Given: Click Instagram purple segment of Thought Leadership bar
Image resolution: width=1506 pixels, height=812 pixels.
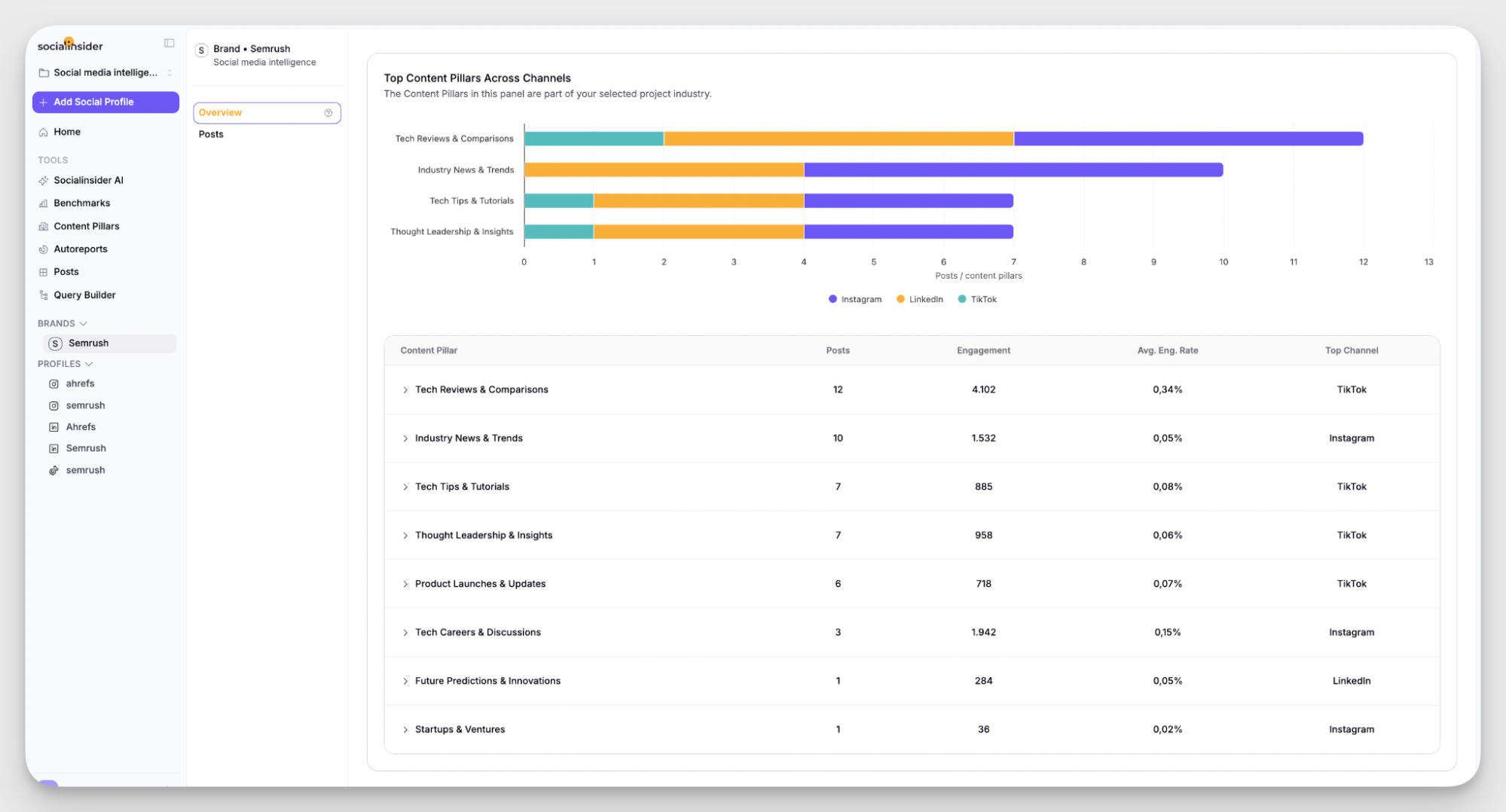Looking at the screenshot, I should [909, 232].
